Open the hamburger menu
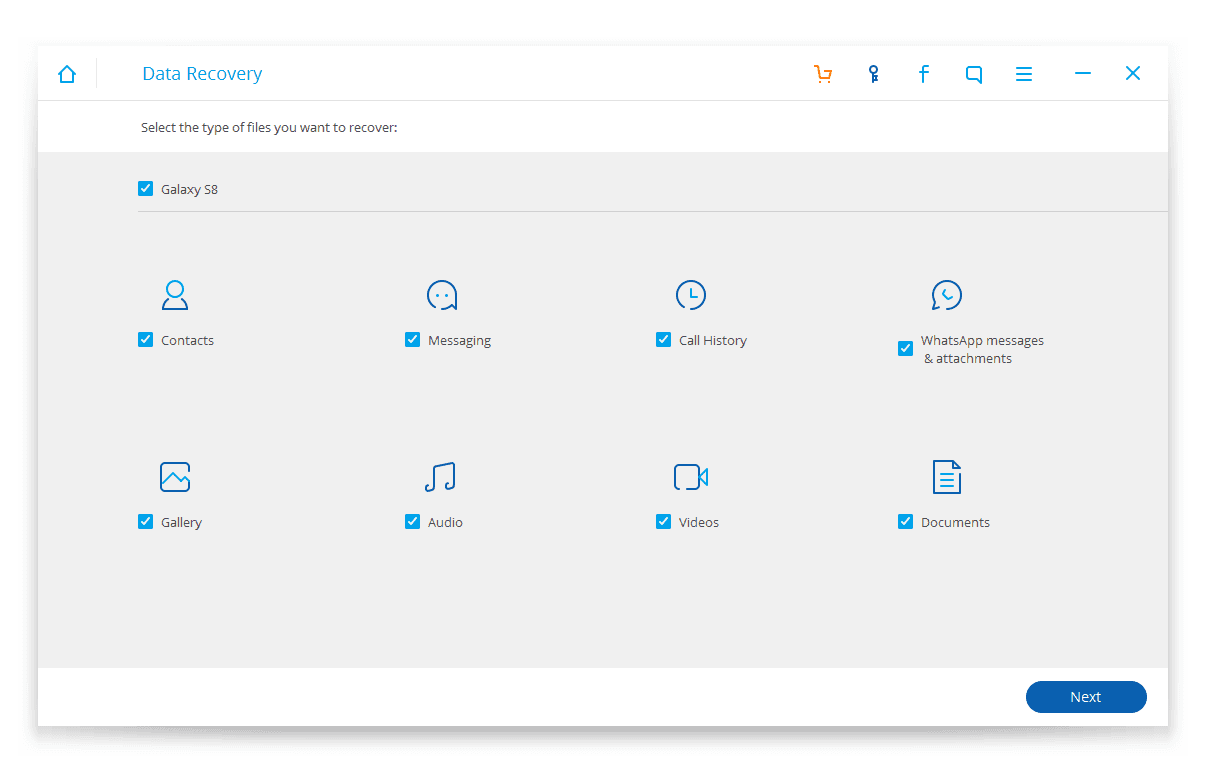Screen dimensions: 1206x783 (1024, 74)
